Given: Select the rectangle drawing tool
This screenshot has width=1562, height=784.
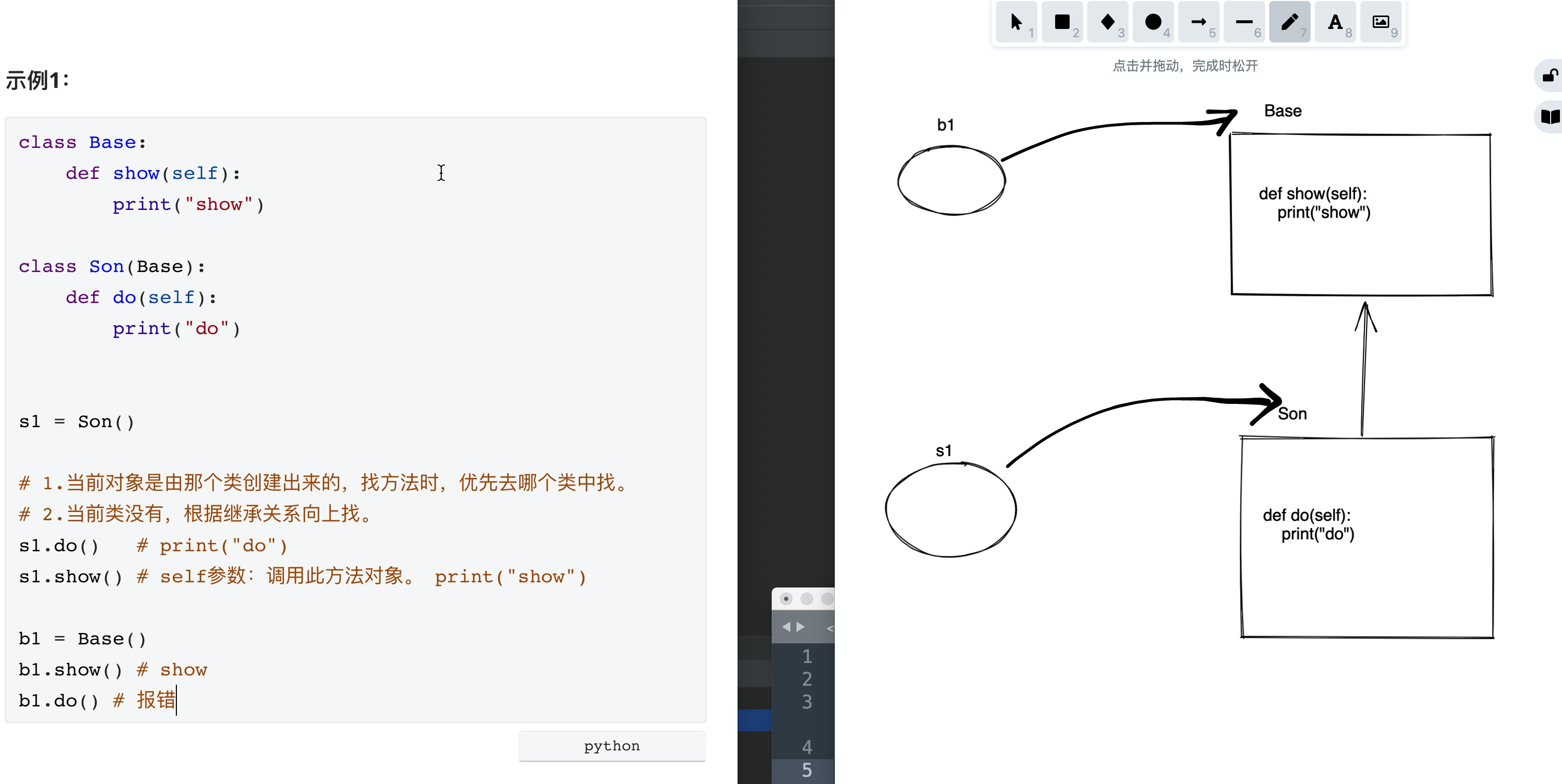Looking at the screenshot, I should click(1062, 22).
